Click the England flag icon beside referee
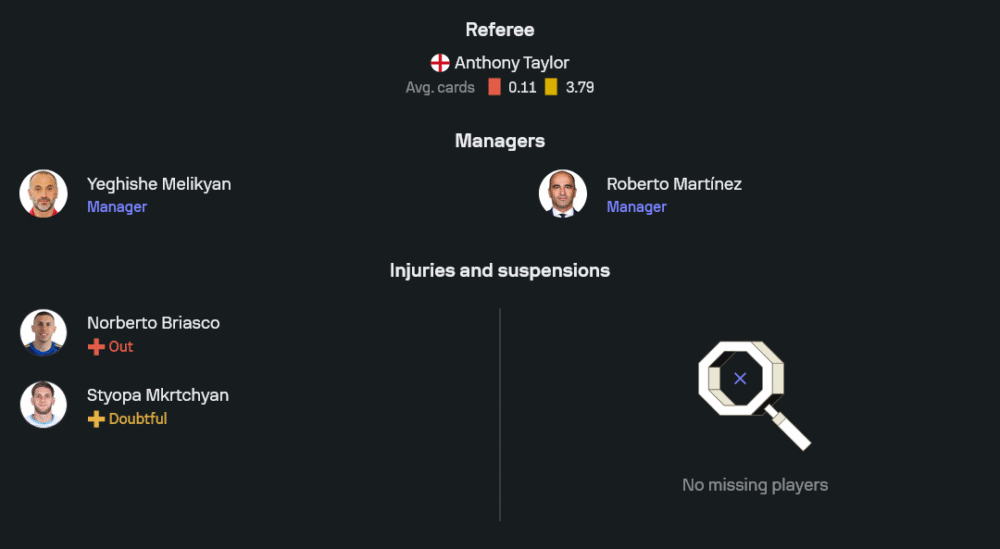The image size is (1000, 549). click(x=440, y=63)
